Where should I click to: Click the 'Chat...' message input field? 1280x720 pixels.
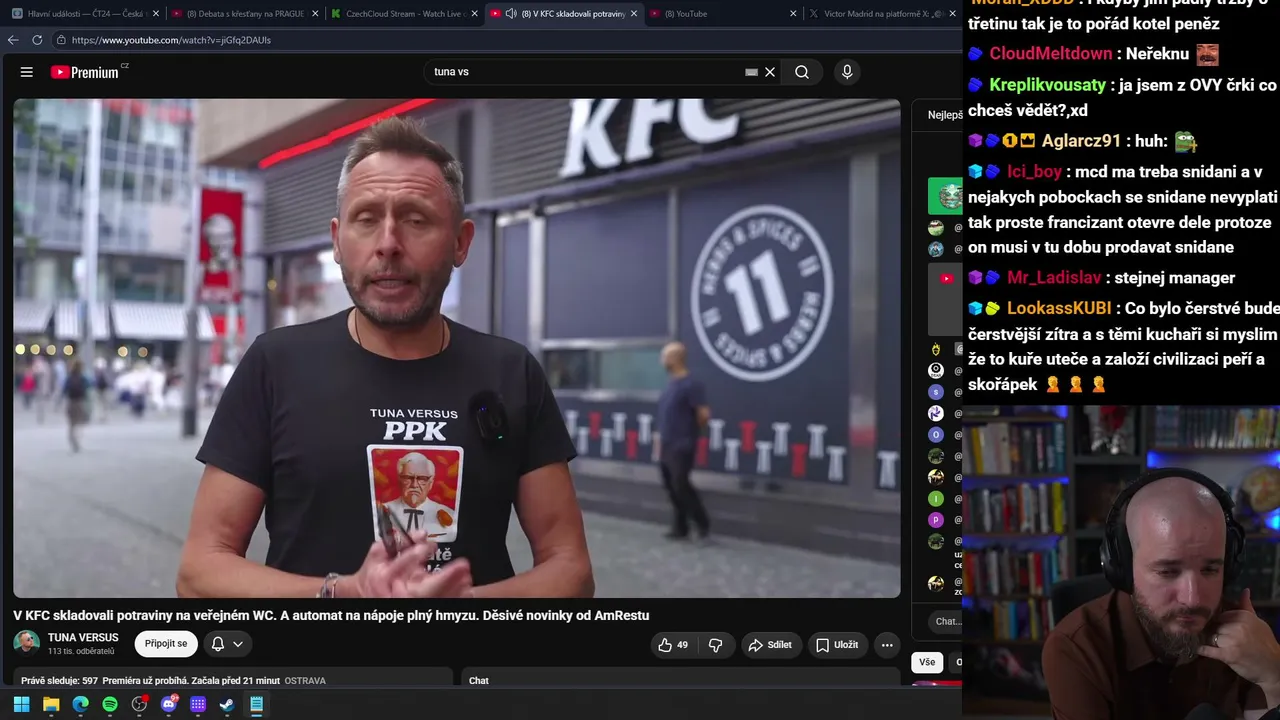(946, 621)
